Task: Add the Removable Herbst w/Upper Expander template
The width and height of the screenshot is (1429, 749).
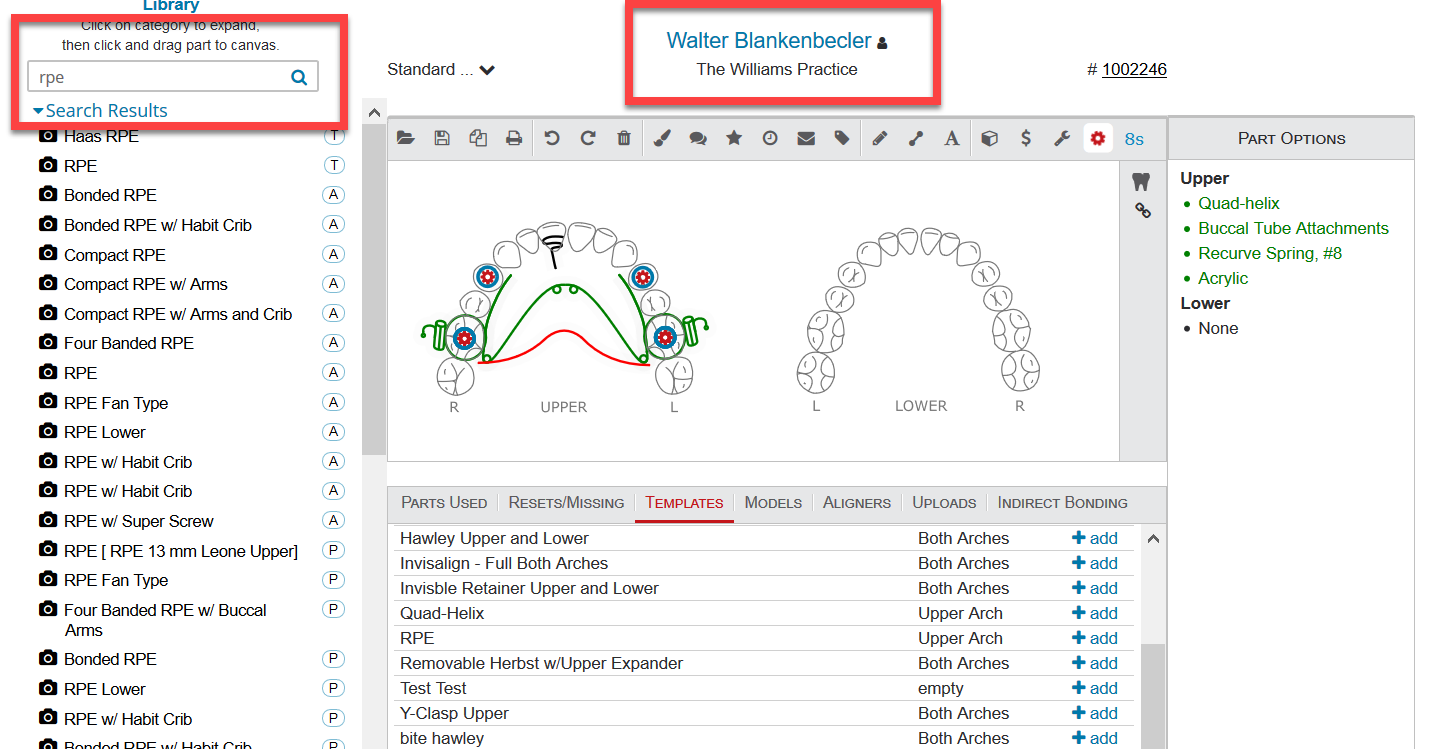Action: (x=1095, y=663)
